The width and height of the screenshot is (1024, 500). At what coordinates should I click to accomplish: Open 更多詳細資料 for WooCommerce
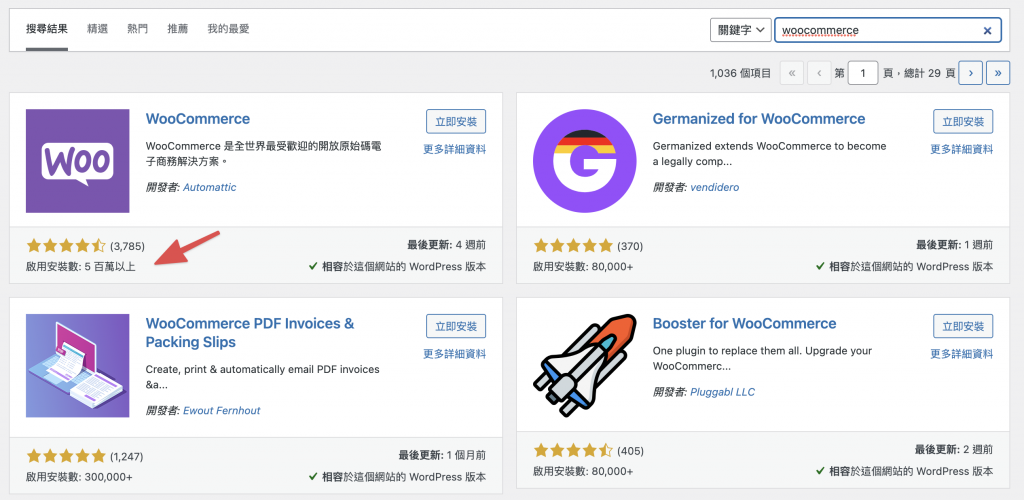455,149
